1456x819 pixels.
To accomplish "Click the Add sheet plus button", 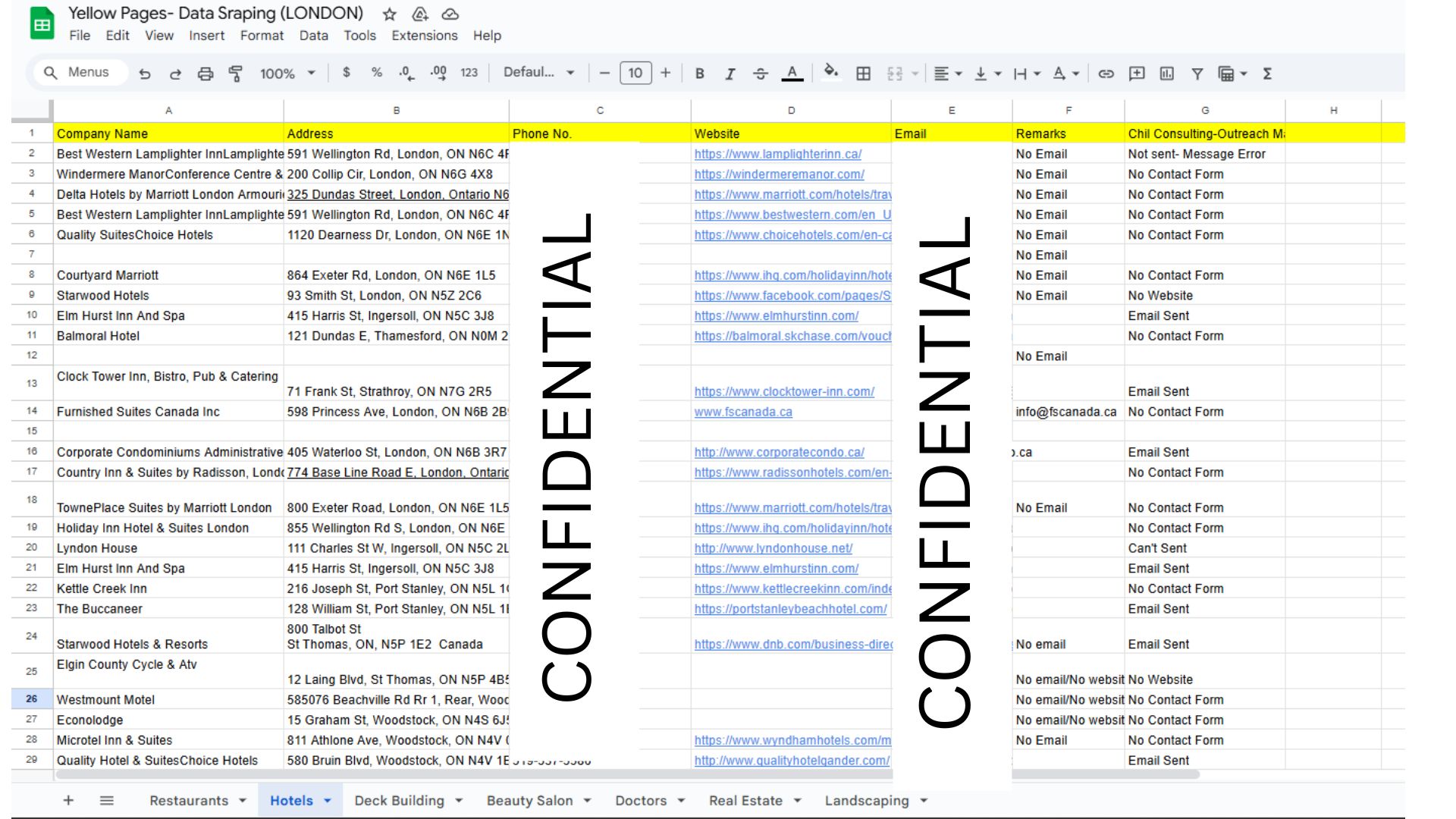I will coord(68,801).
